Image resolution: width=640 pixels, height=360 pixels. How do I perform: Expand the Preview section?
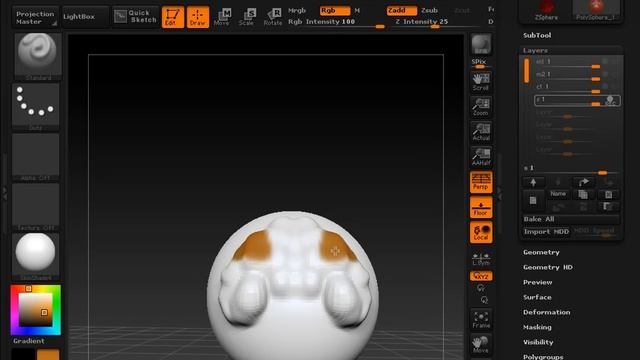click(x=538, y=282)
